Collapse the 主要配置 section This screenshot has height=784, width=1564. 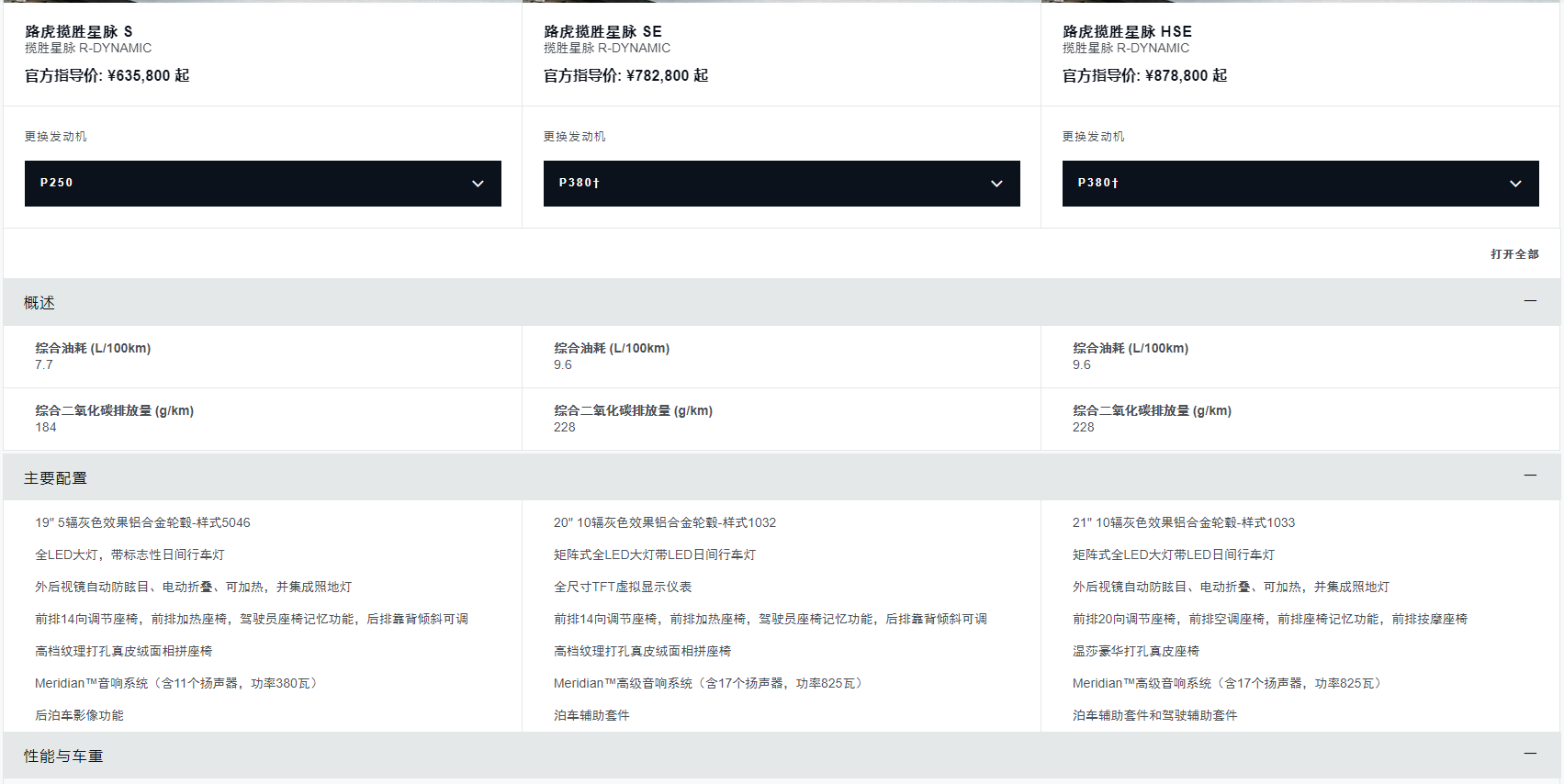(x=782, y=477)
